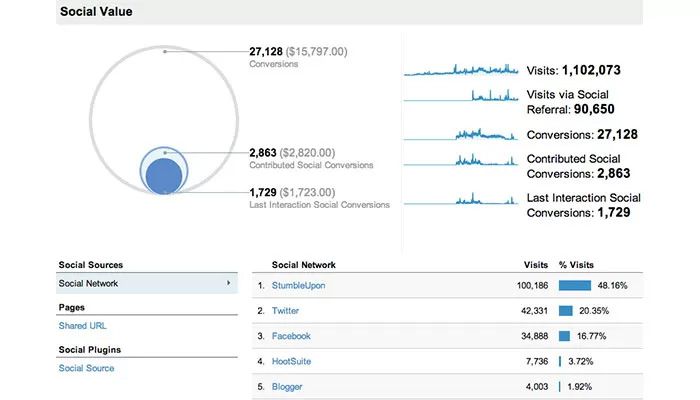Open the Twitter social network link
Viewport: 700px width, 400px height.
coord(285,311)
